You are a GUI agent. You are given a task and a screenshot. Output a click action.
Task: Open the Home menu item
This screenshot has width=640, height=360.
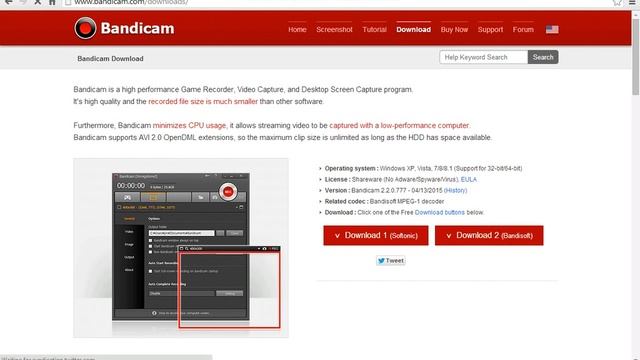point(297,29)
